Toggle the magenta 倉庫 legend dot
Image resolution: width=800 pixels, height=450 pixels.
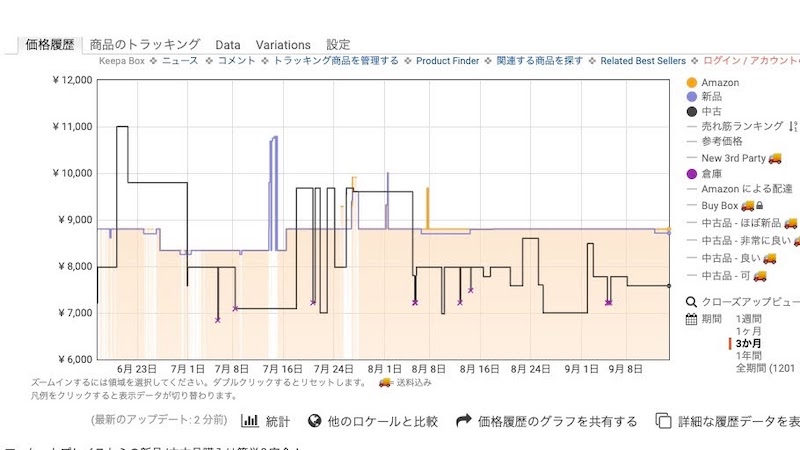click(x=692, y=174)
